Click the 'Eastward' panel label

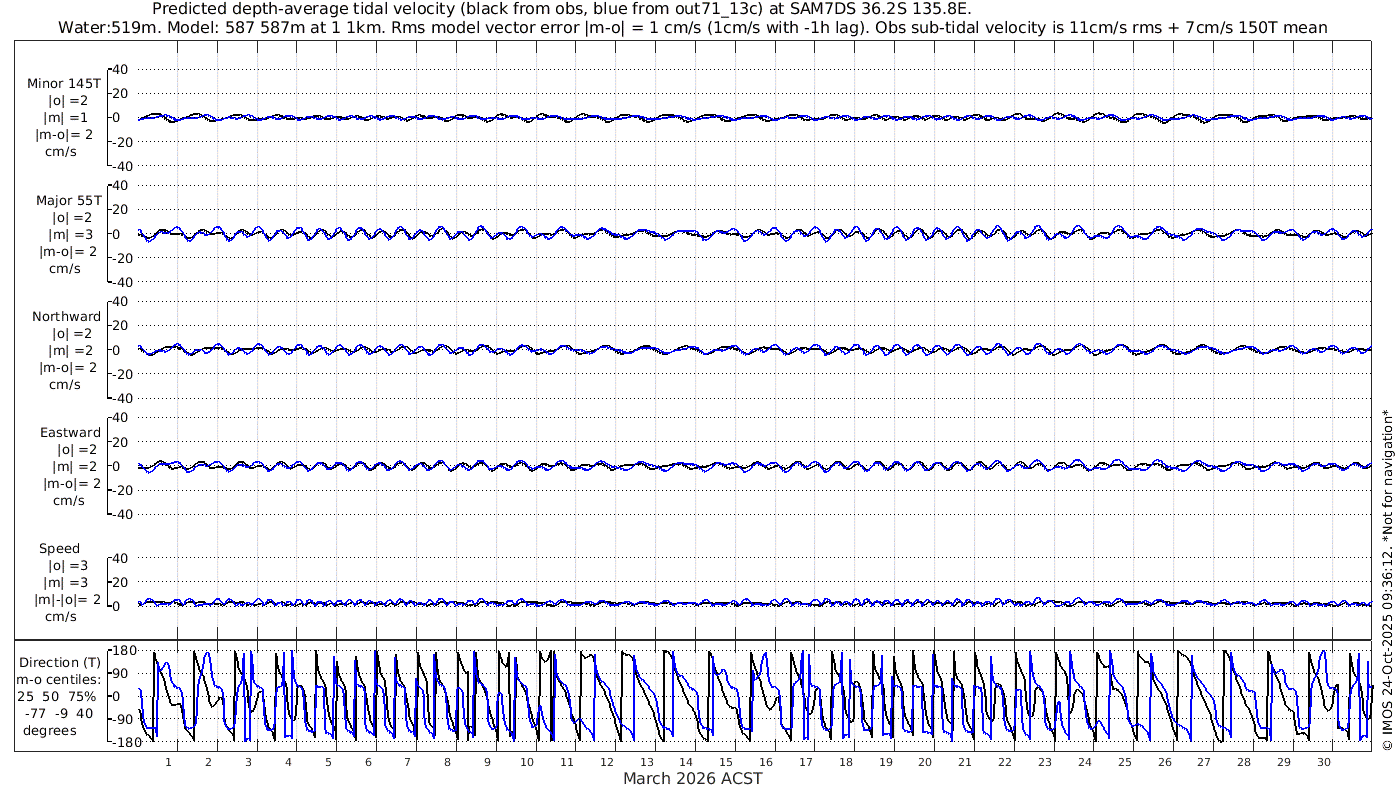(x=70, y=433)
